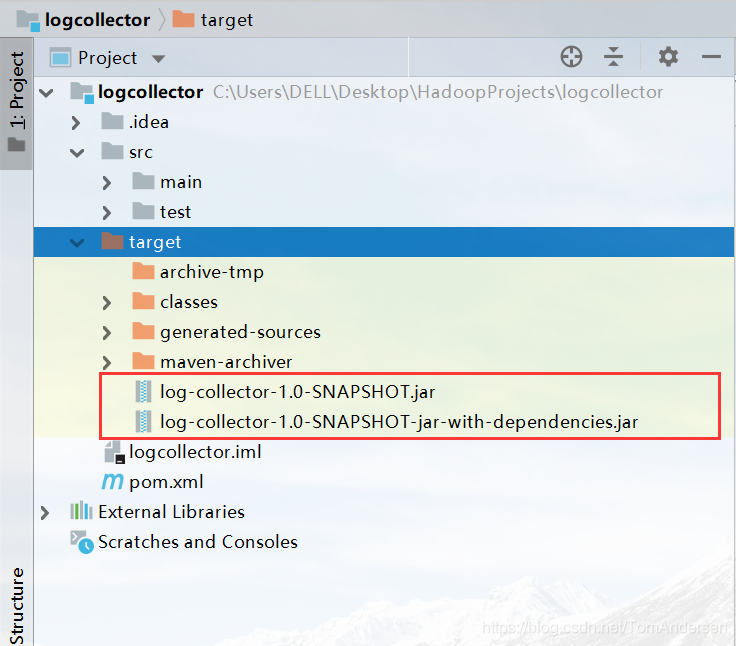Click the src gray folder icon
Image resolution: width=736 pixels, height=646 pixels.
click(112, 151)
